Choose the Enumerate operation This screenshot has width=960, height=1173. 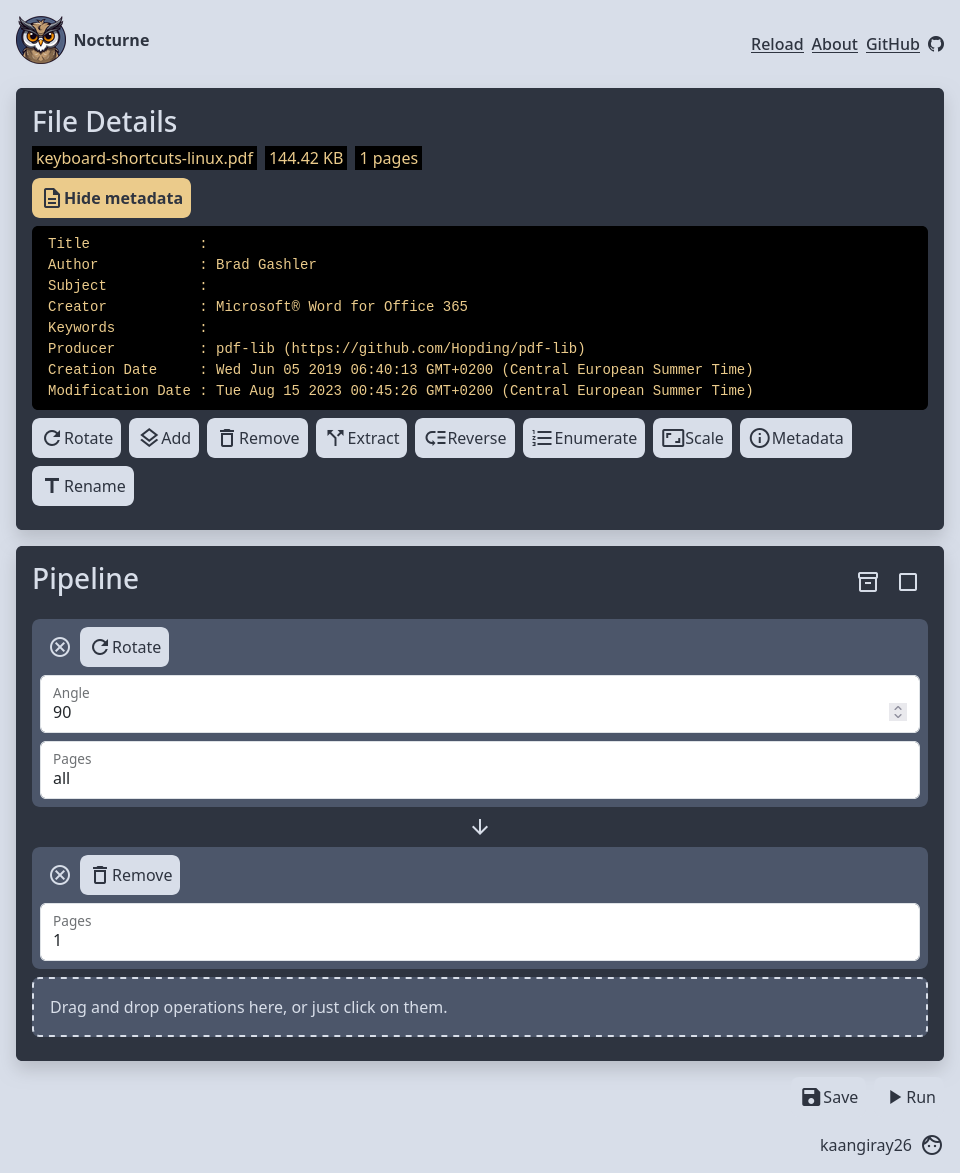point(584,438)
